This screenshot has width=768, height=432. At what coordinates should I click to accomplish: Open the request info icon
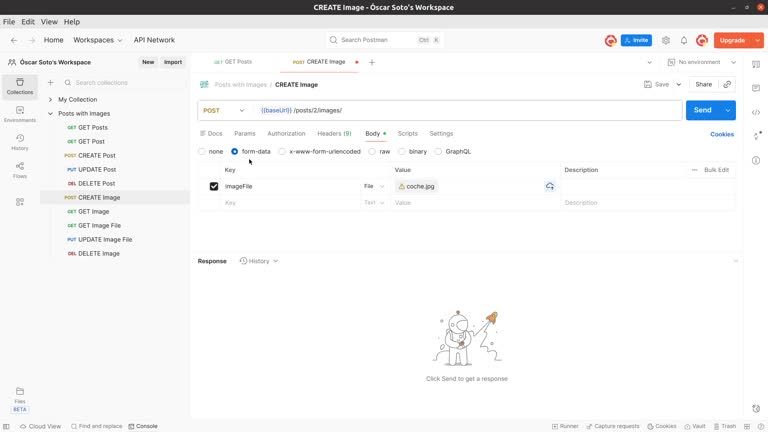(x=756, y=160)
